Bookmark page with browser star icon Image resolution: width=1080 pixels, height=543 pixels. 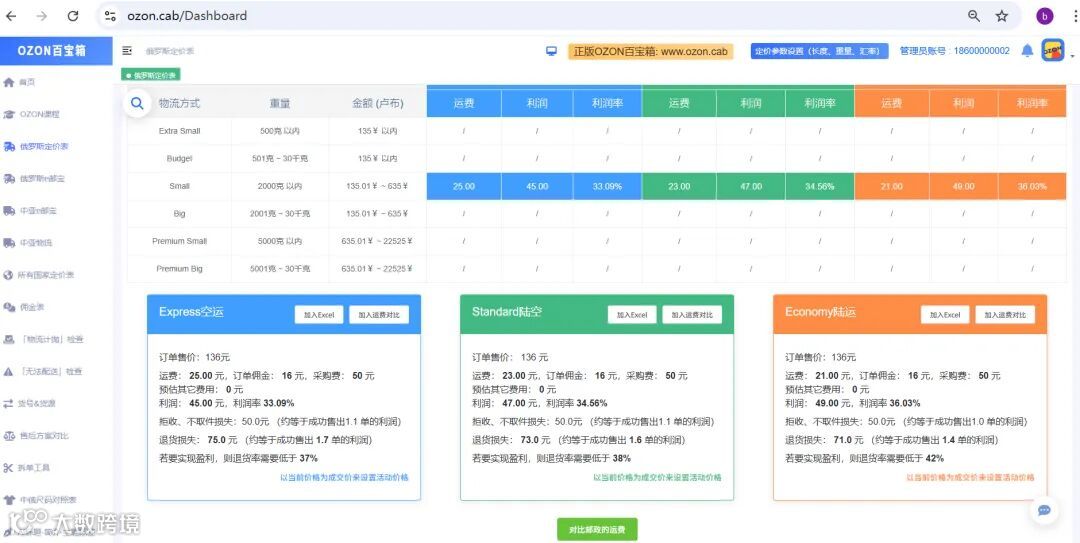pos(1002,16)
